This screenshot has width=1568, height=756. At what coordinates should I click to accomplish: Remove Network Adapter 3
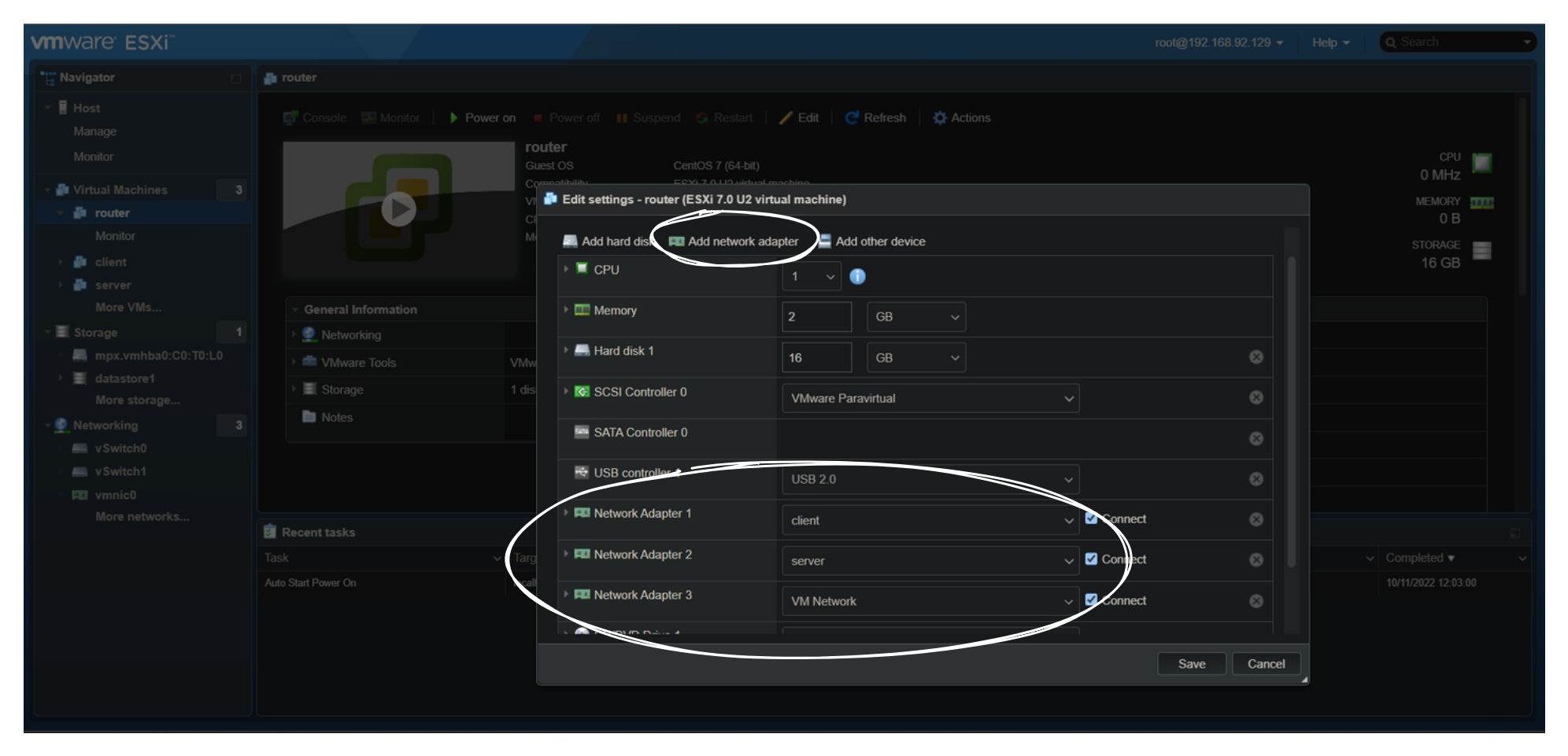point(1256,601)
